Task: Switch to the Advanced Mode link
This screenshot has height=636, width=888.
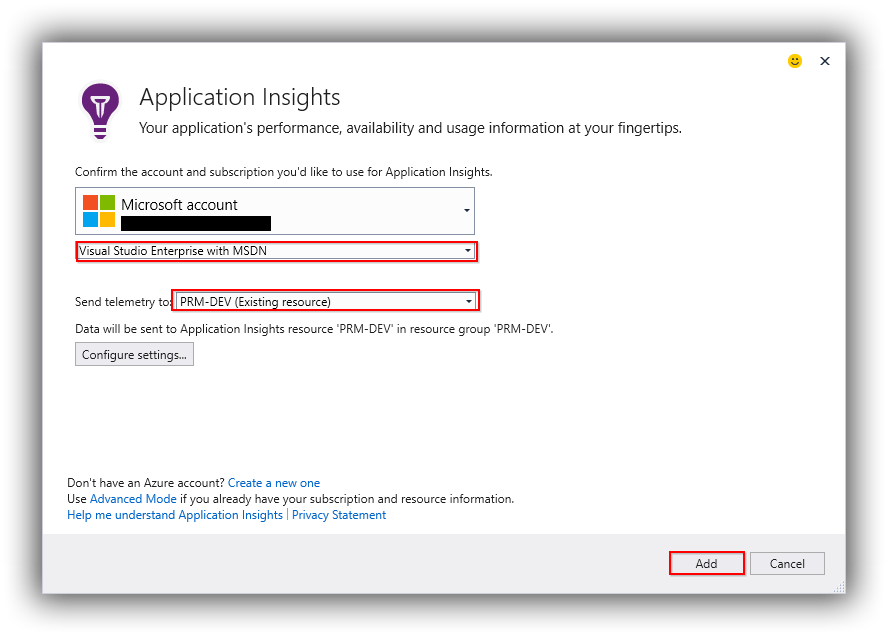Action: click(133, 499)
